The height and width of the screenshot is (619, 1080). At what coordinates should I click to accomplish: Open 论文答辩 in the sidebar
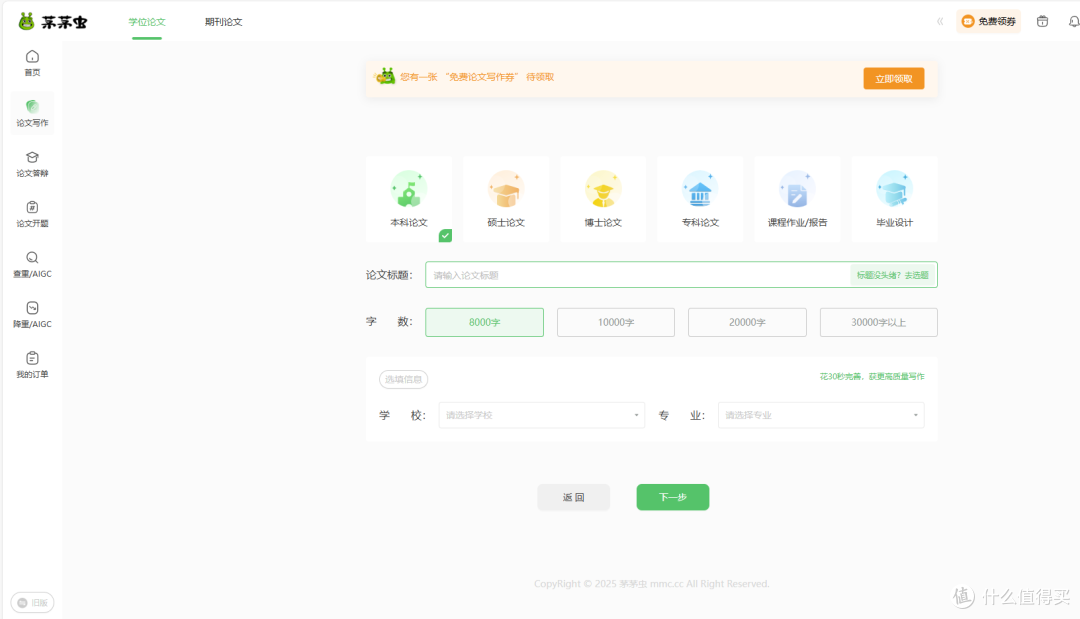click(32, 164)
